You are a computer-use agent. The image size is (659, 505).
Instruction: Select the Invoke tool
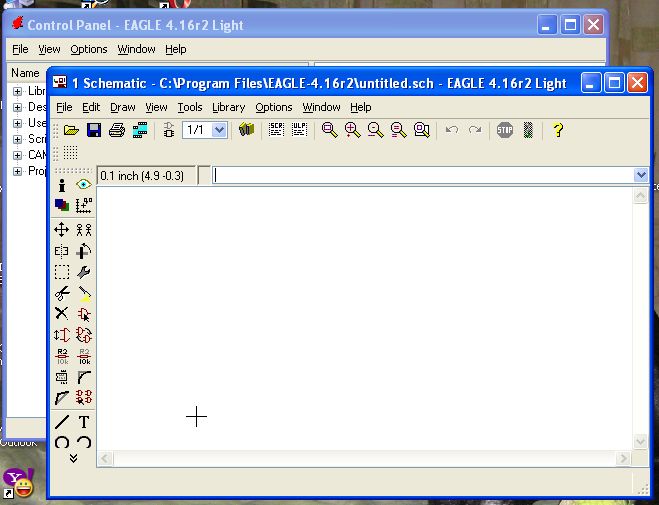click(84, 397)
